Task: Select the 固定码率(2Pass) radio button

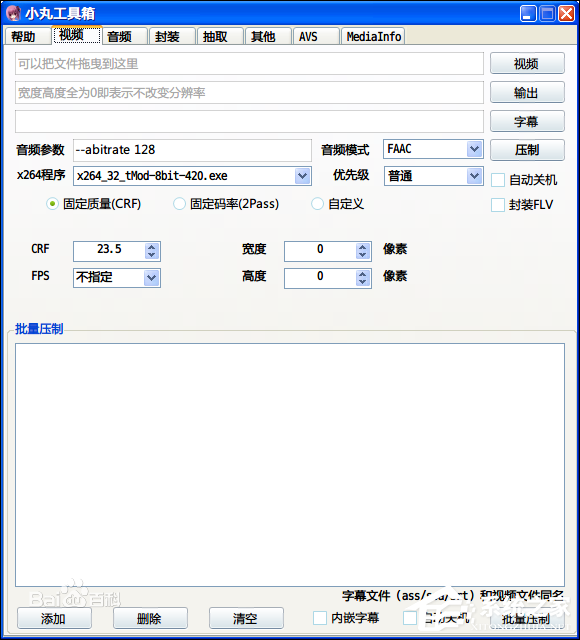Action: click(180, 204)
